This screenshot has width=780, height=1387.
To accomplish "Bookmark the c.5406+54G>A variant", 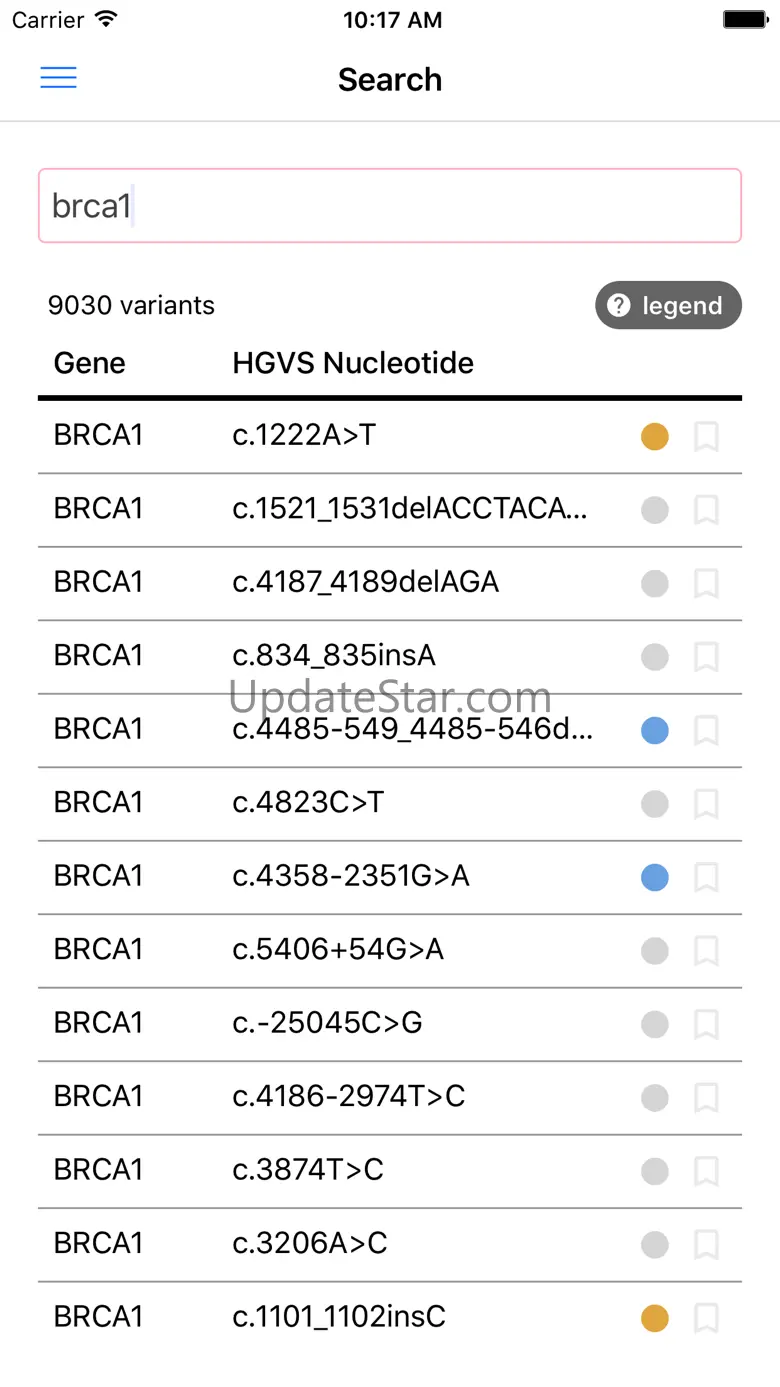I will click(x=706, y=951).
